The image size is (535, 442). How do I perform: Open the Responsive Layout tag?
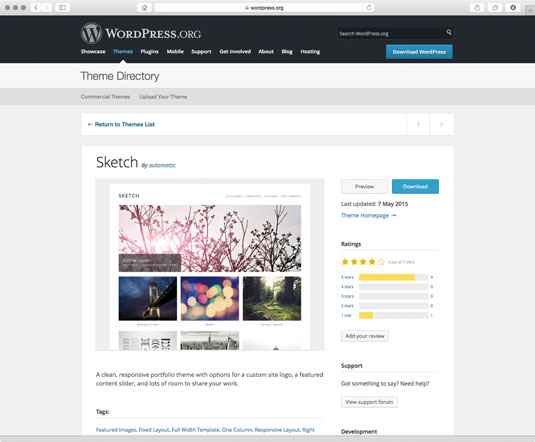click(x=277, y=430)
